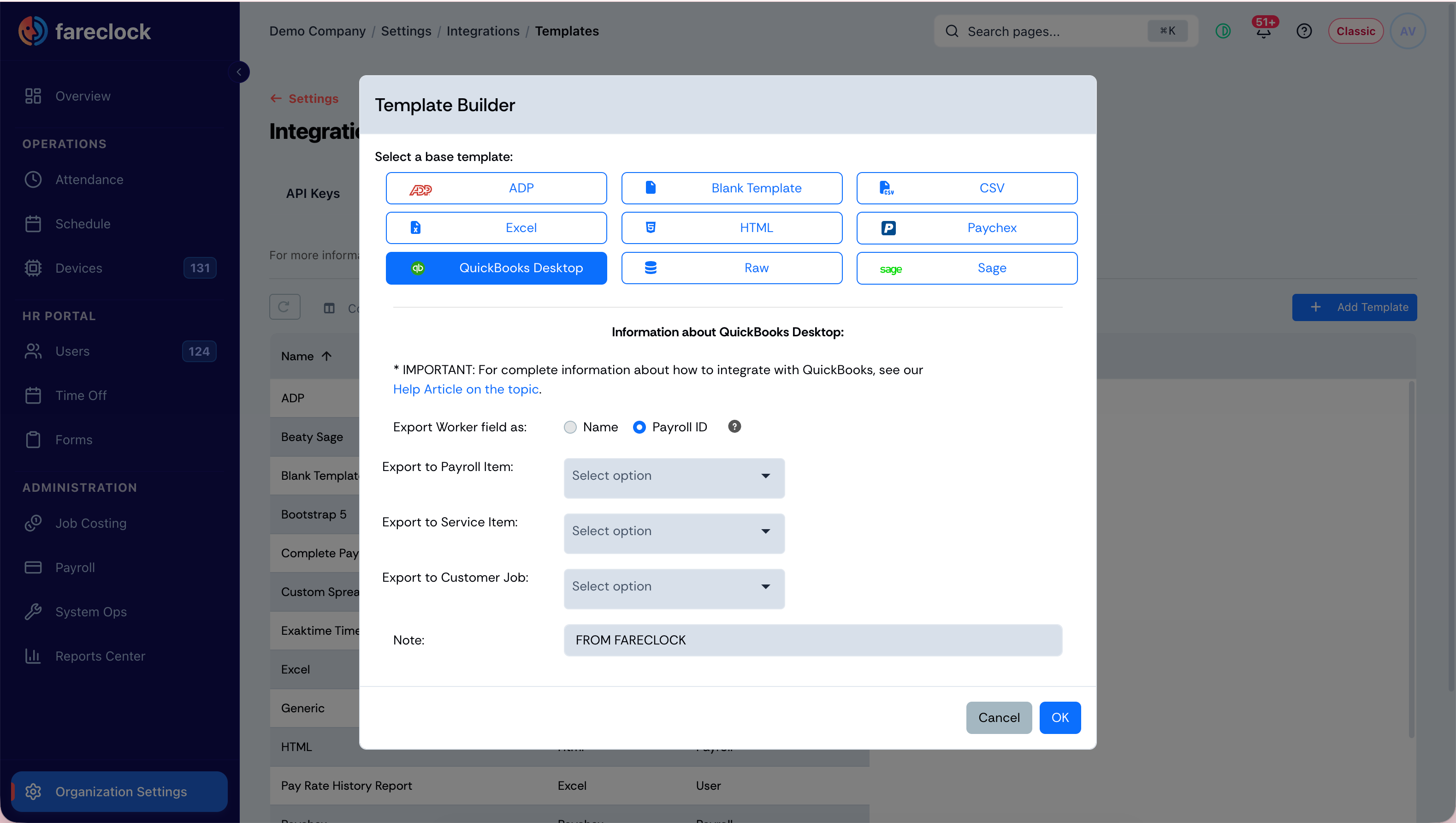Select the Payroll ID radio button
The image size is (1456, 823).
[639, 427]
